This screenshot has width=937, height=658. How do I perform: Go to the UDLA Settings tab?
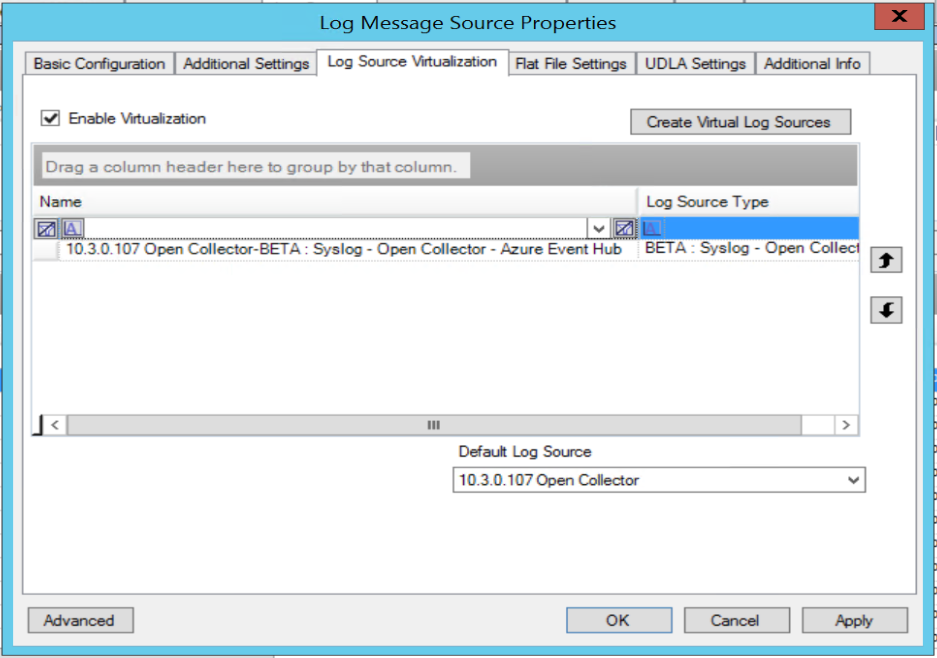(x=695, y=64)
